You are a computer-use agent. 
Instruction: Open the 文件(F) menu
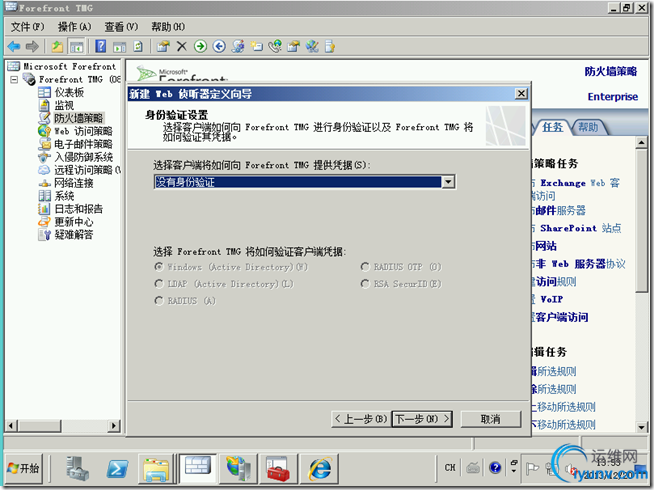(27, 27)
